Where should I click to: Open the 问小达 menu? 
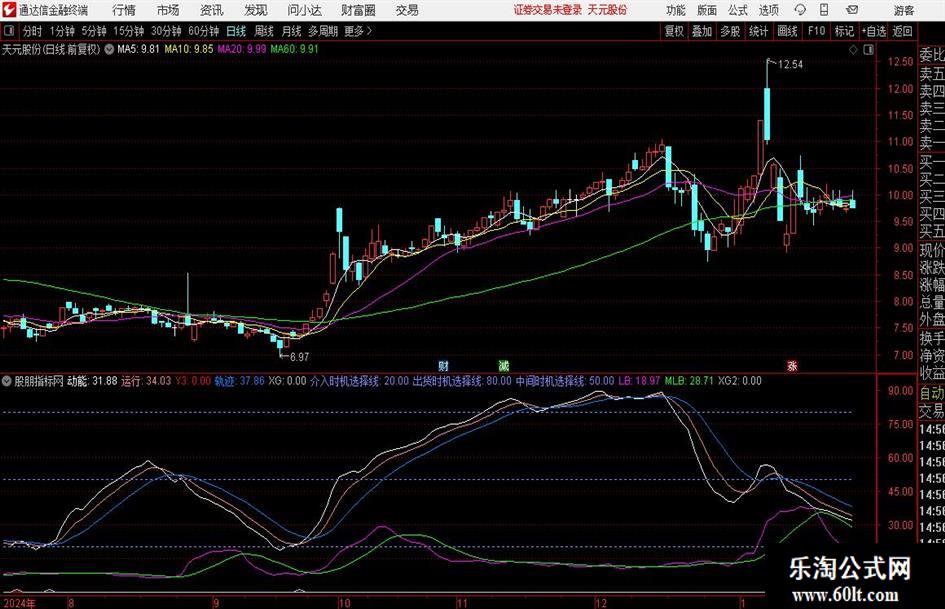coord(304,10)
